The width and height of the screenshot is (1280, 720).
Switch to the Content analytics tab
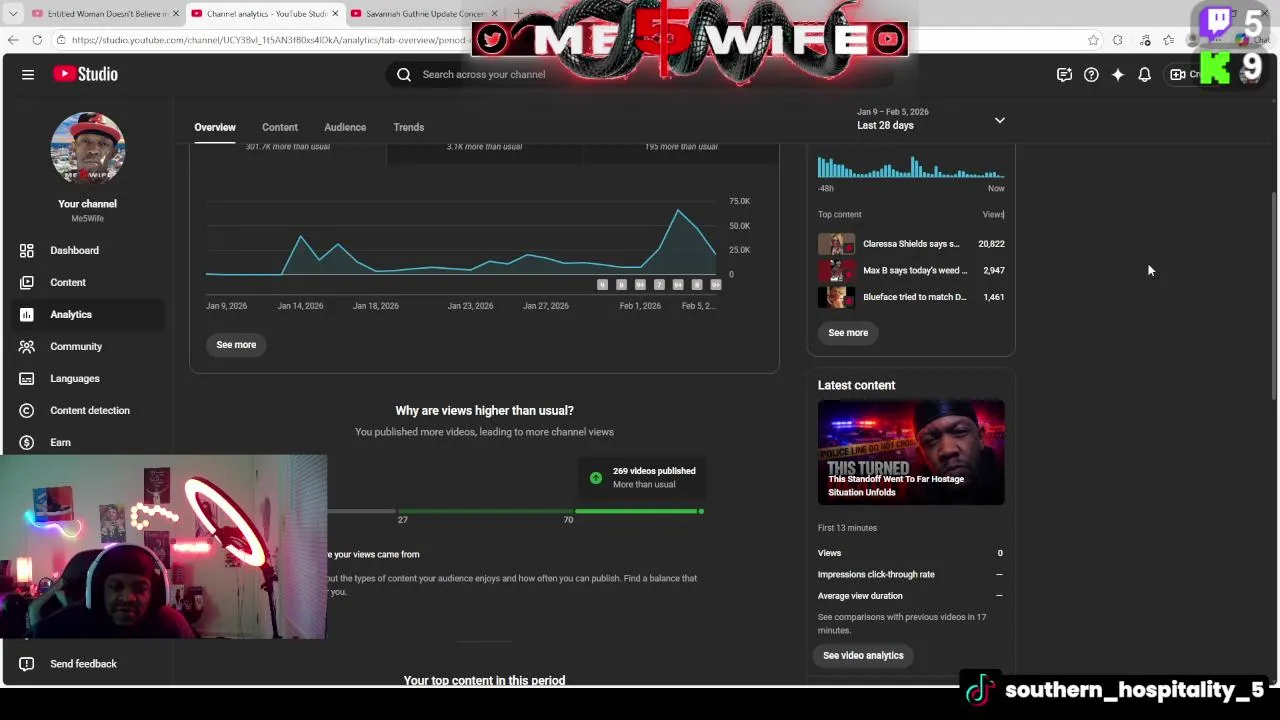(x=280, y=127)
